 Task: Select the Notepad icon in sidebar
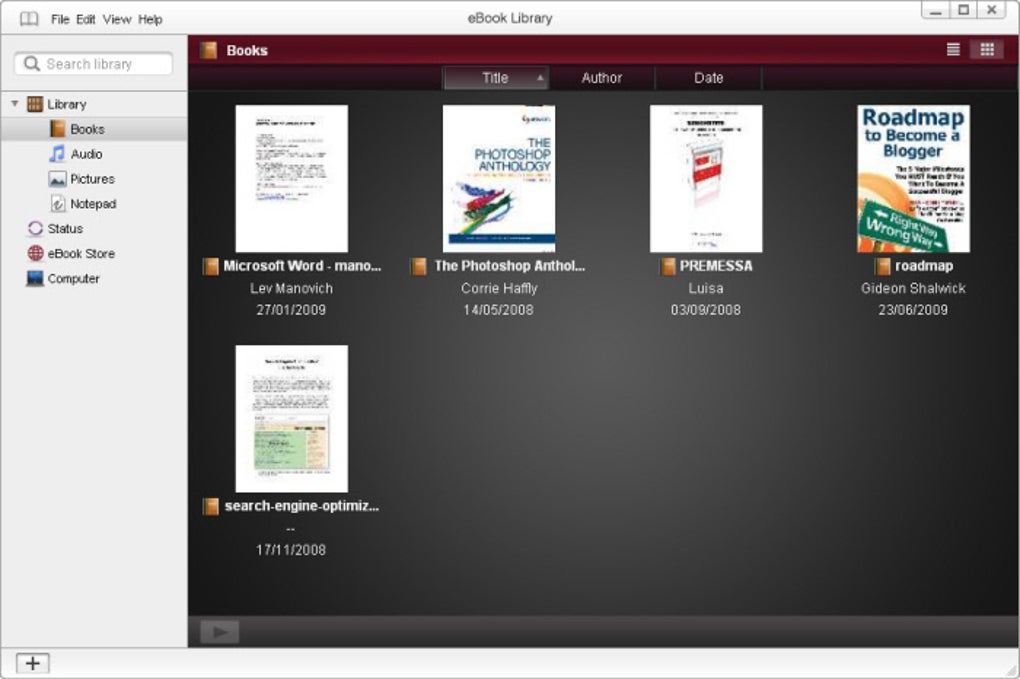coord(57,204)
